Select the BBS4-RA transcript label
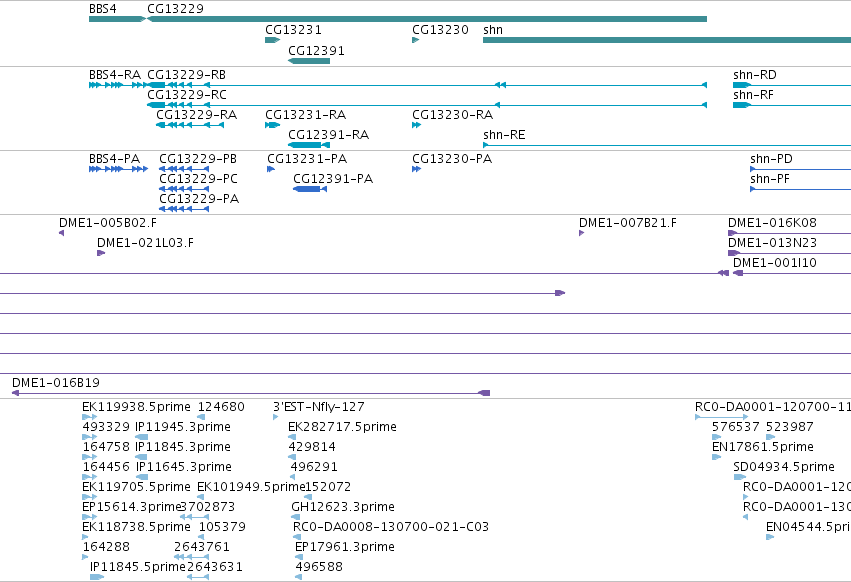851x582 pixels. pyautogui.click(x=115, y=74)
